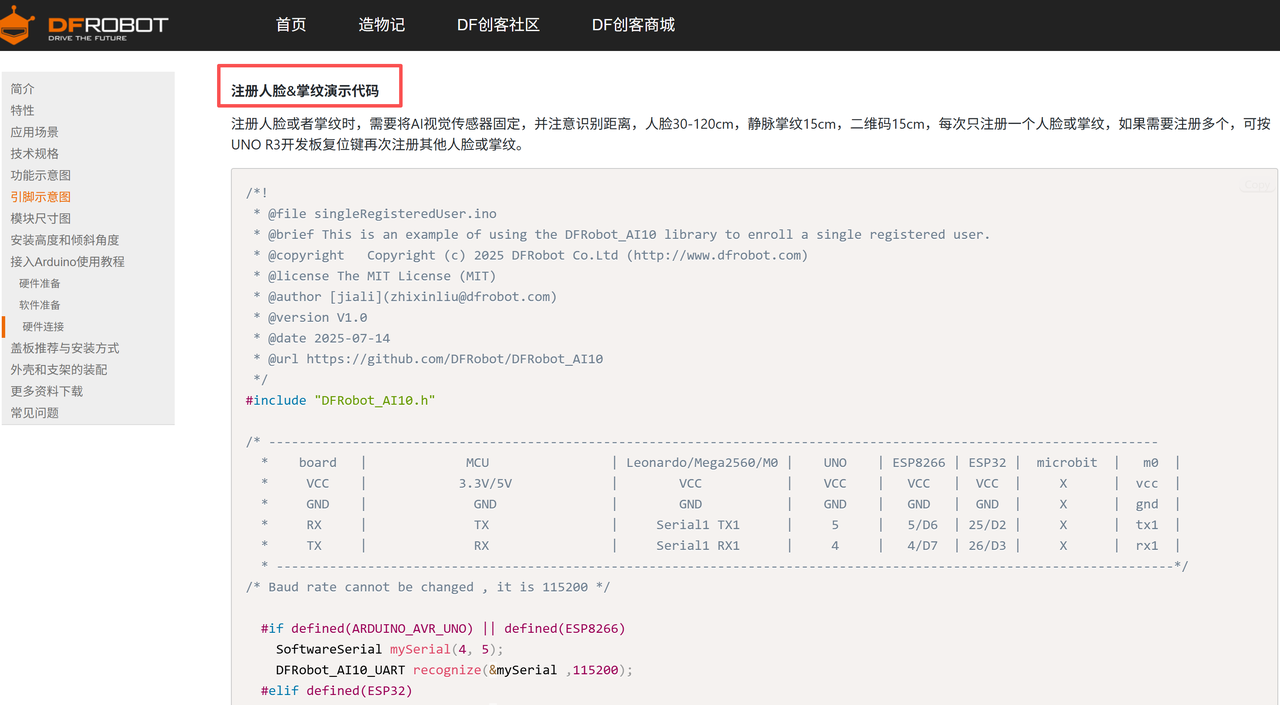Viewport: 1280px width, 705px height.
Task: Click the 注册人脸&掌纹演示代码 heading
Action: tap(305, 91)
